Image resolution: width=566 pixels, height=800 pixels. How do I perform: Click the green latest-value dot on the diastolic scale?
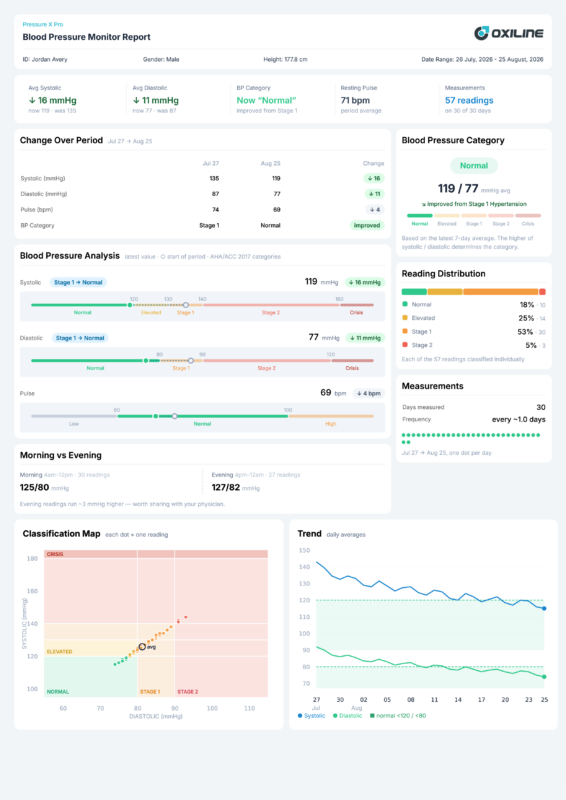pyautogui.click(x=146, y=361)
